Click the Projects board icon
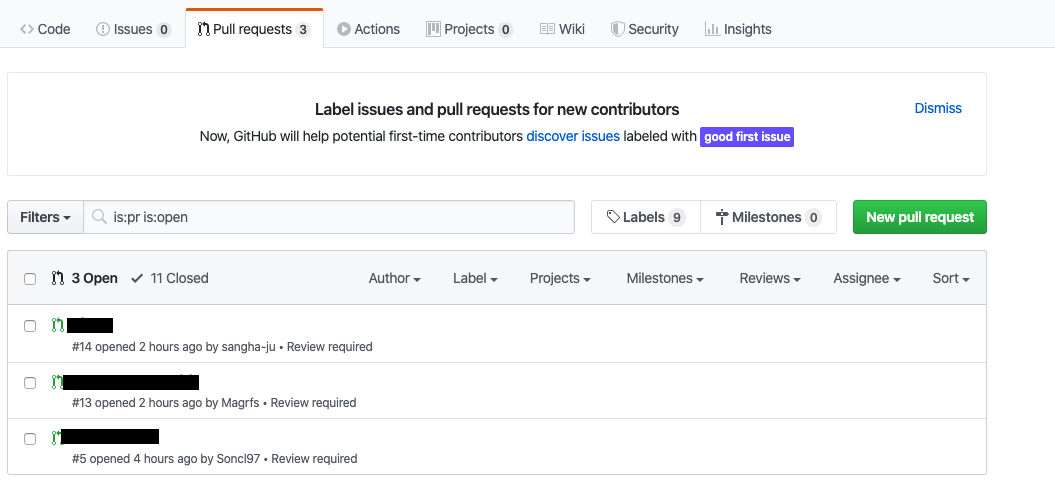 click(x=433, y=29)
